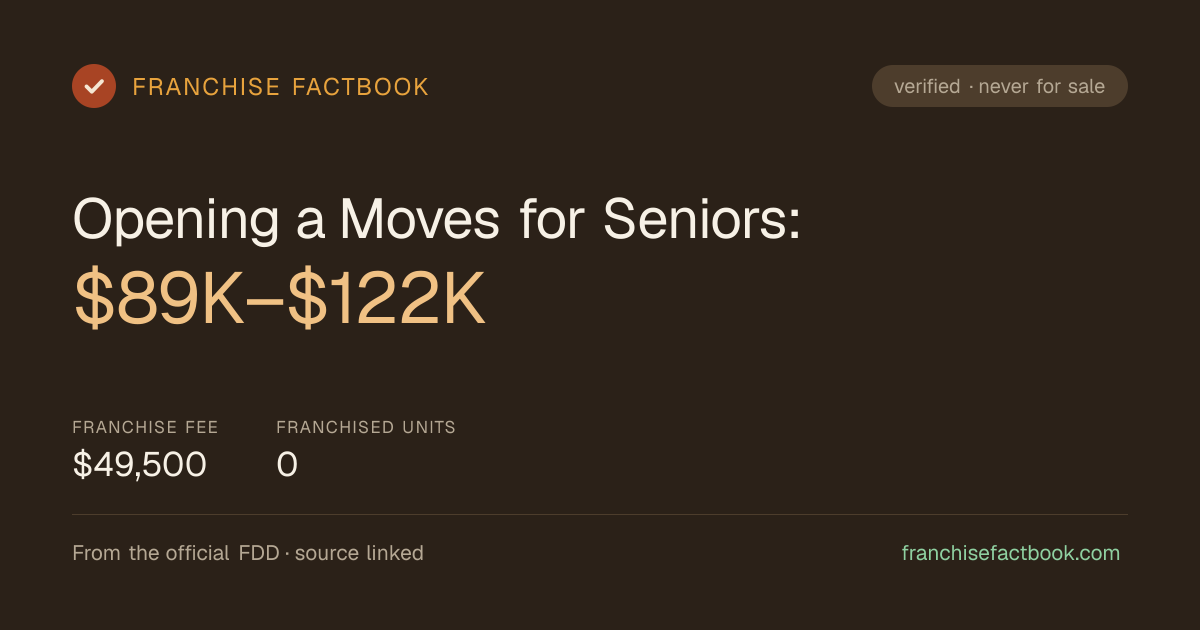
Task: Click the $49,500 franchise fee value
Action: pos(140,464)
